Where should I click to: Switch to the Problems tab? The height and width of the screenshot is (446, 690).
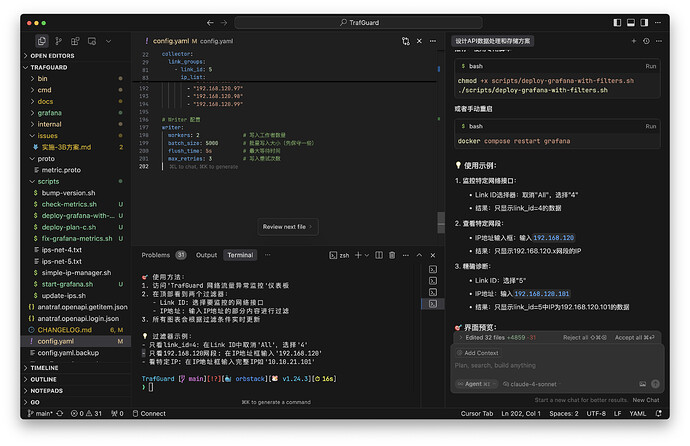[155, 255]
